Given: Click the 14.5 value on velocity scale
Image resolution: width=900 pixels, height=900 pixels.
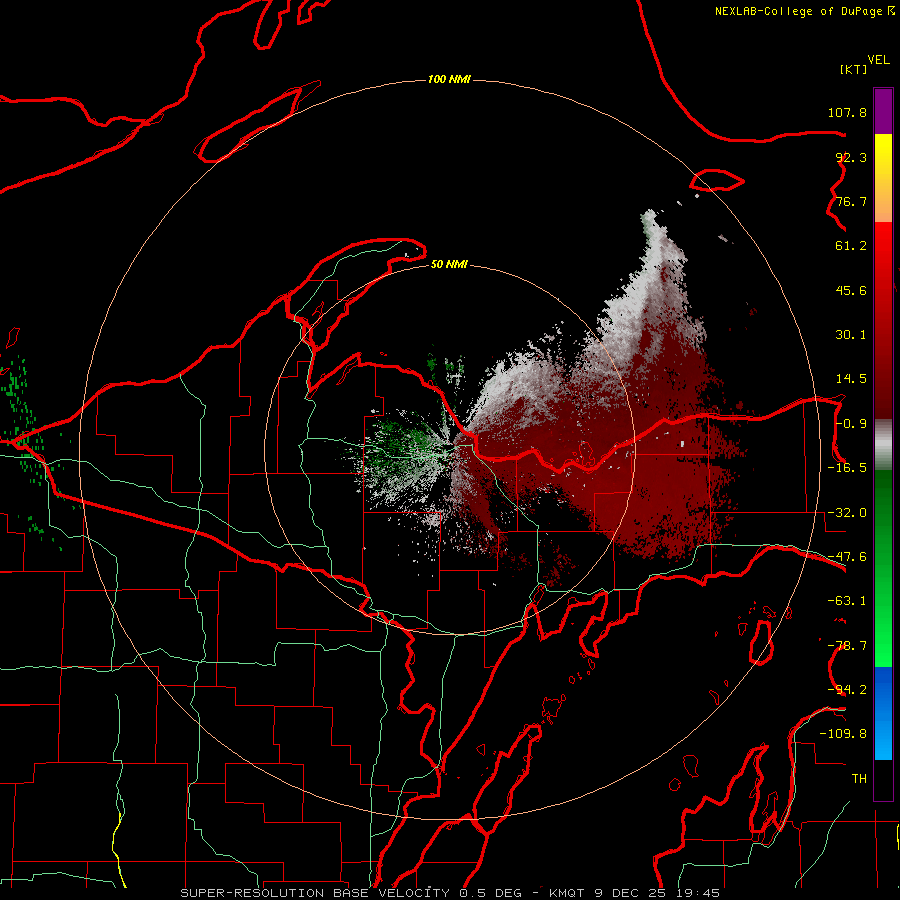Looking at the screenshot, I should (x=851, y=379).
